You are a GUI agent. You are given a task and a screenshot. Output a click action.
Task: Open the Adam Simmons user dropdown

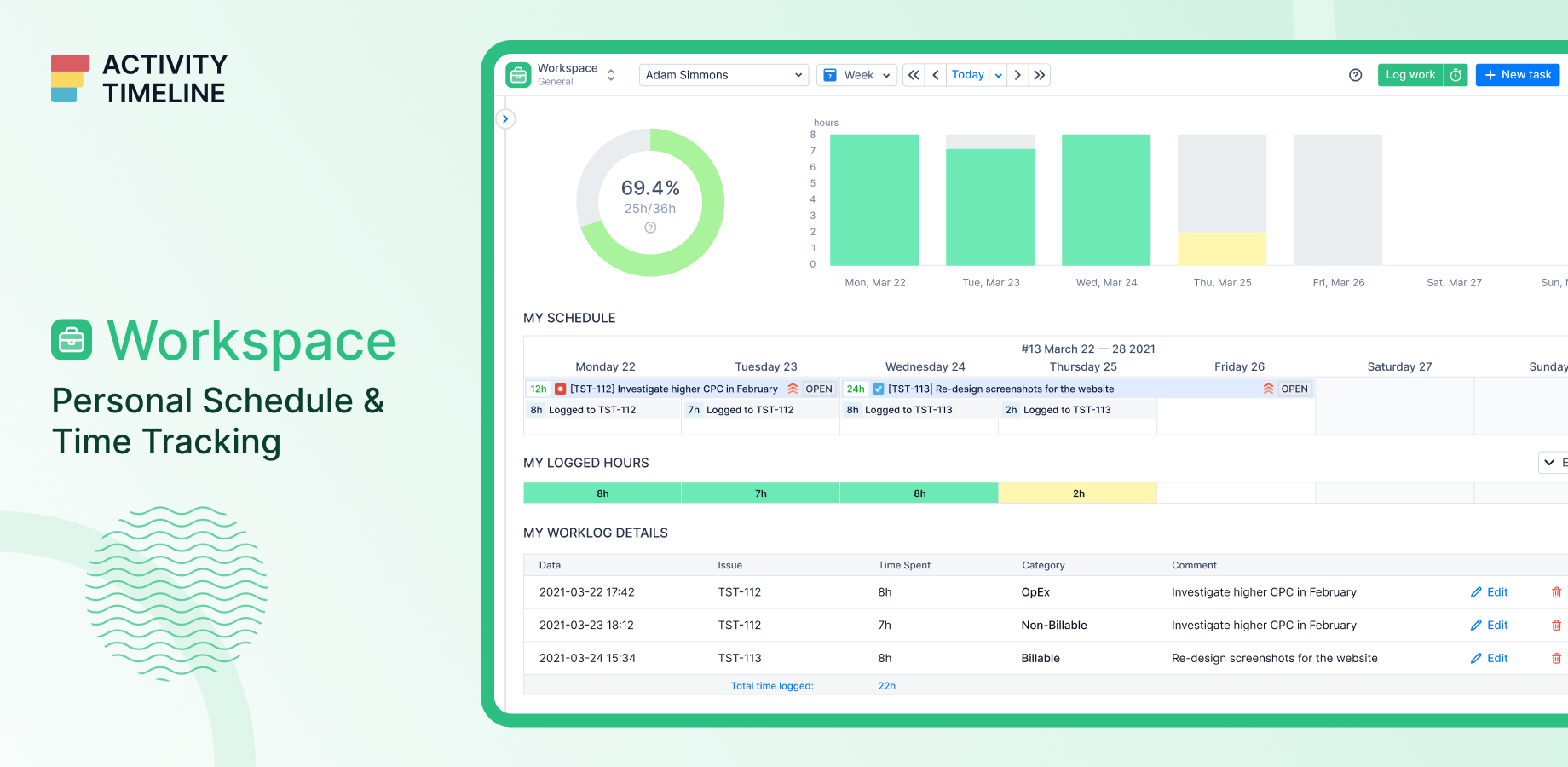pos(723,75)
